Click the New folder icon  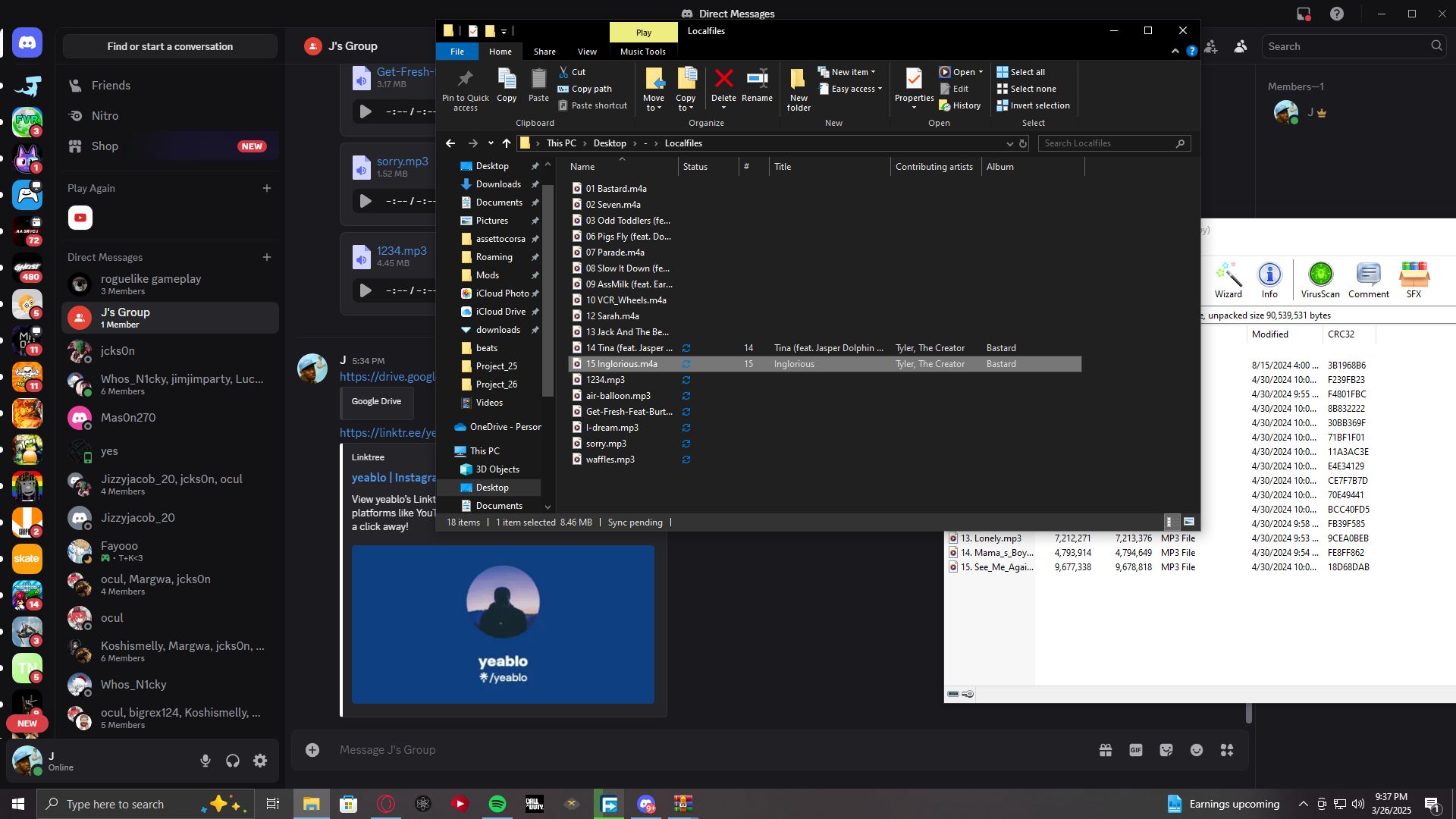click(x=798, y=80)
